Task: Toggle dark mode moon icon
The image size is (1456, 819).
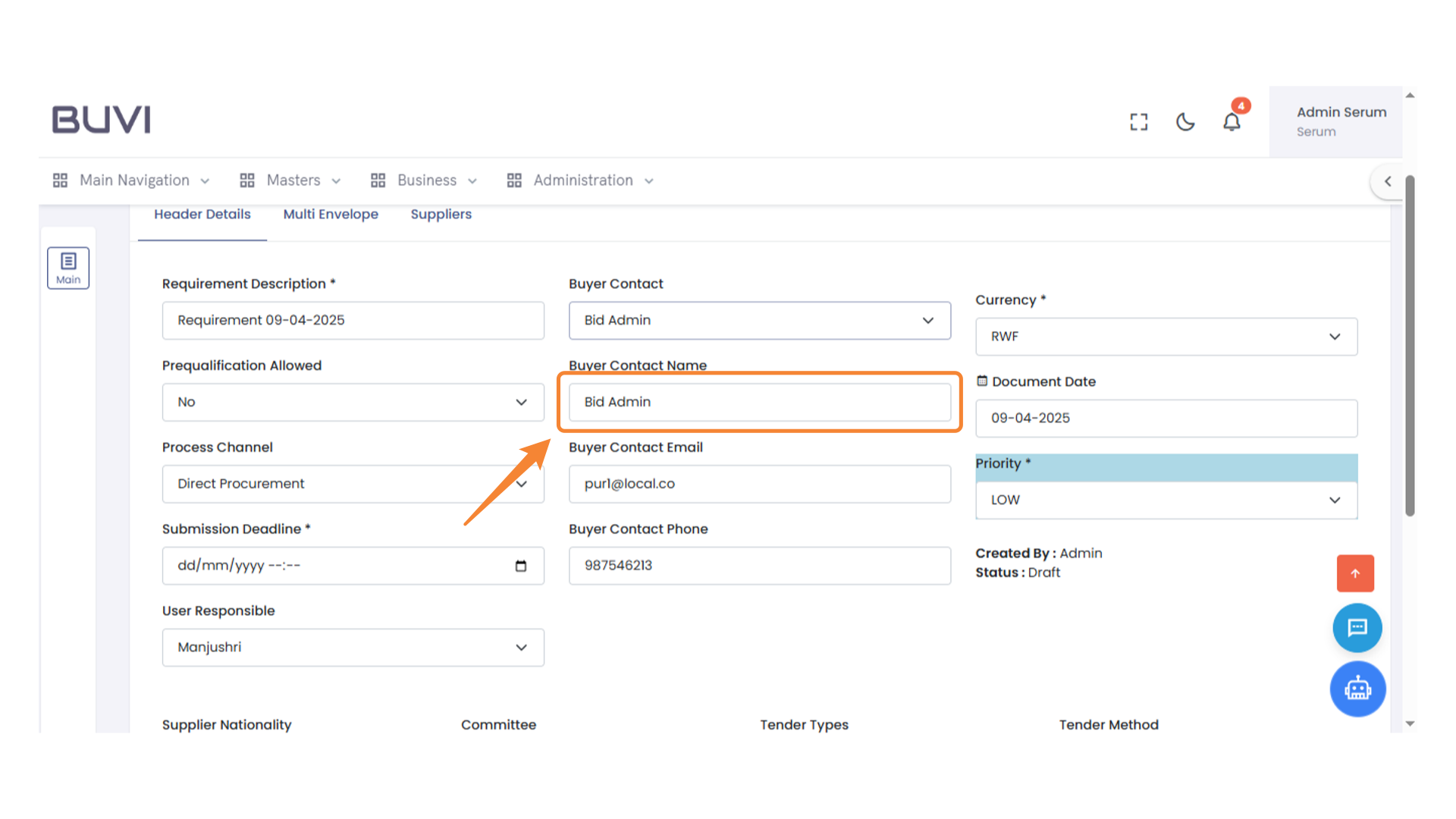Action: click(x=1185, y=122)
